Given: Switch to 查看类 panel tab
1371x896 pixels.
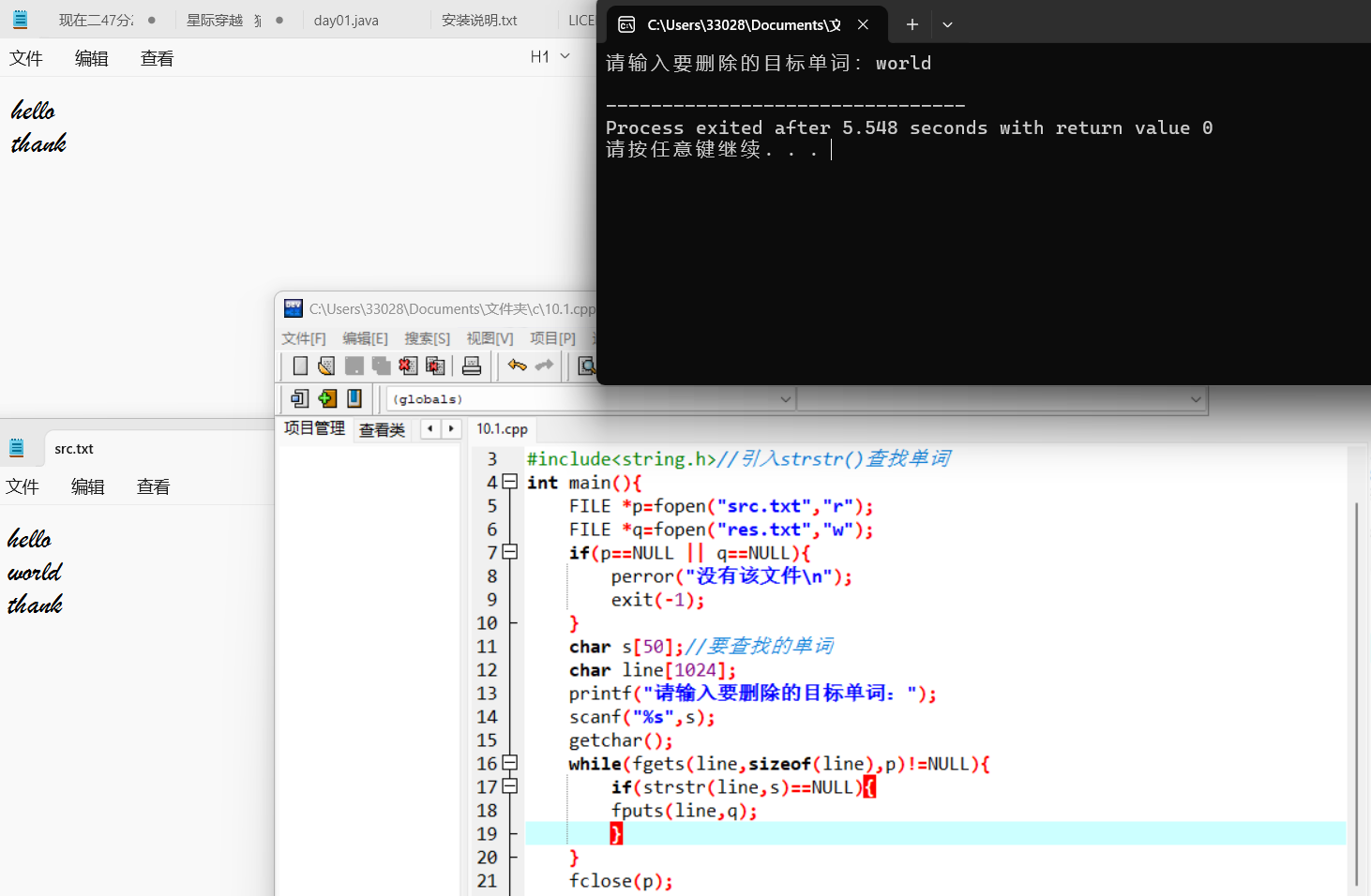Looking at the screenshot, I should 382,429.
